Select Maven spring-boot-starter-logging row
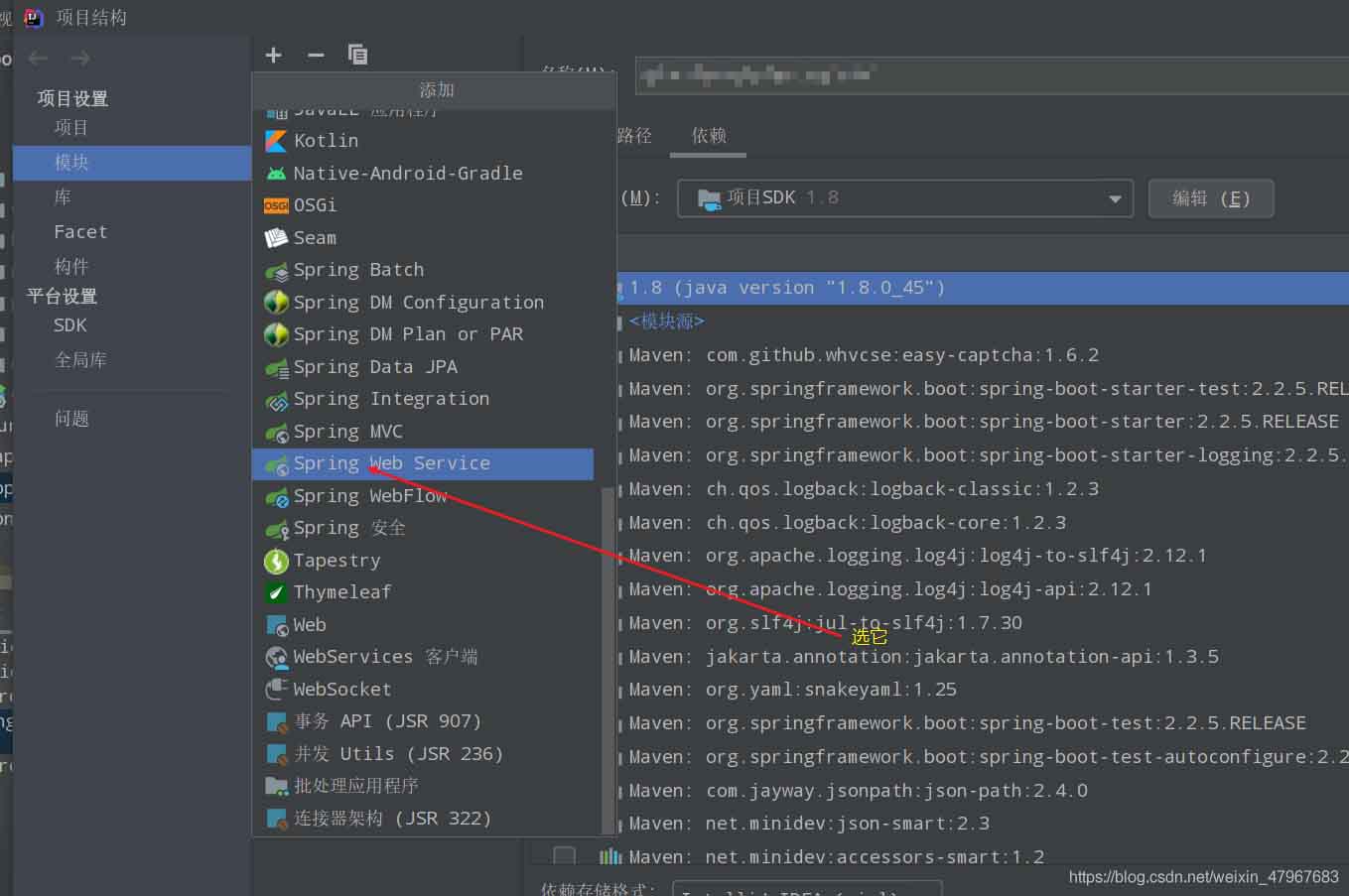1349x896 pixels. (983, 455)
